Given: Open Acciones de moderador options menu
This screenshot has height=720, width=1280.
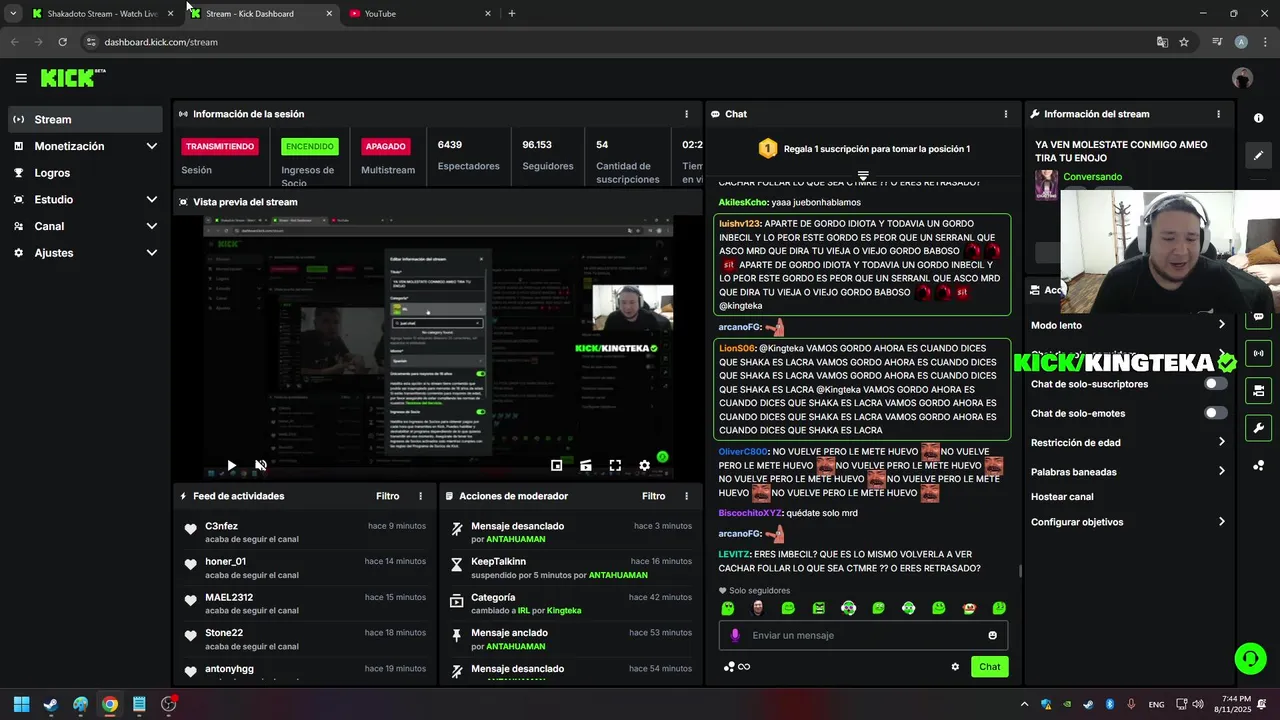Looking at the screenshot, I should [x=686, y=496].
